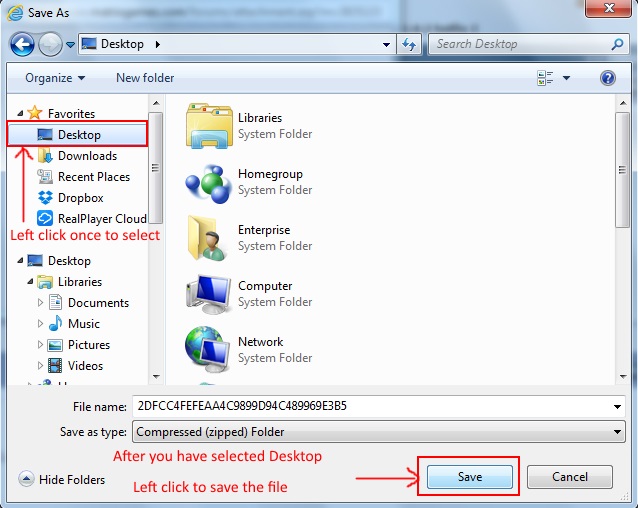This screenshot has width=638, height=508.
Task: Click the Pictures library icon
Action: pos(55,345)
